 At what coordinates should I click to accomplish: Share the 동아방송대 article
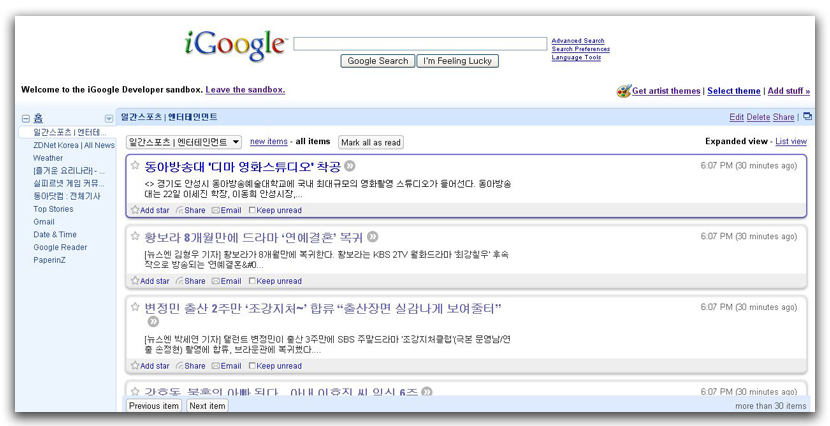click(x=191, y=210)
